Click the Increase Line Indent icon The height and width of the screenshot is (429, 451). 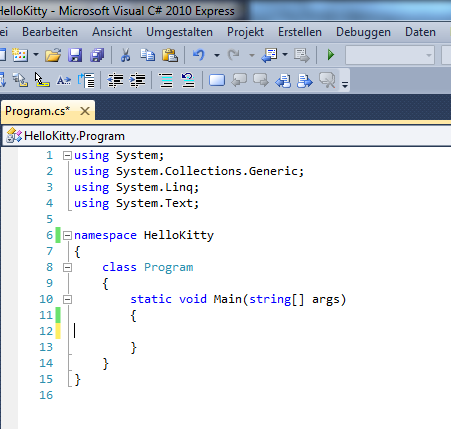point(137,80)
